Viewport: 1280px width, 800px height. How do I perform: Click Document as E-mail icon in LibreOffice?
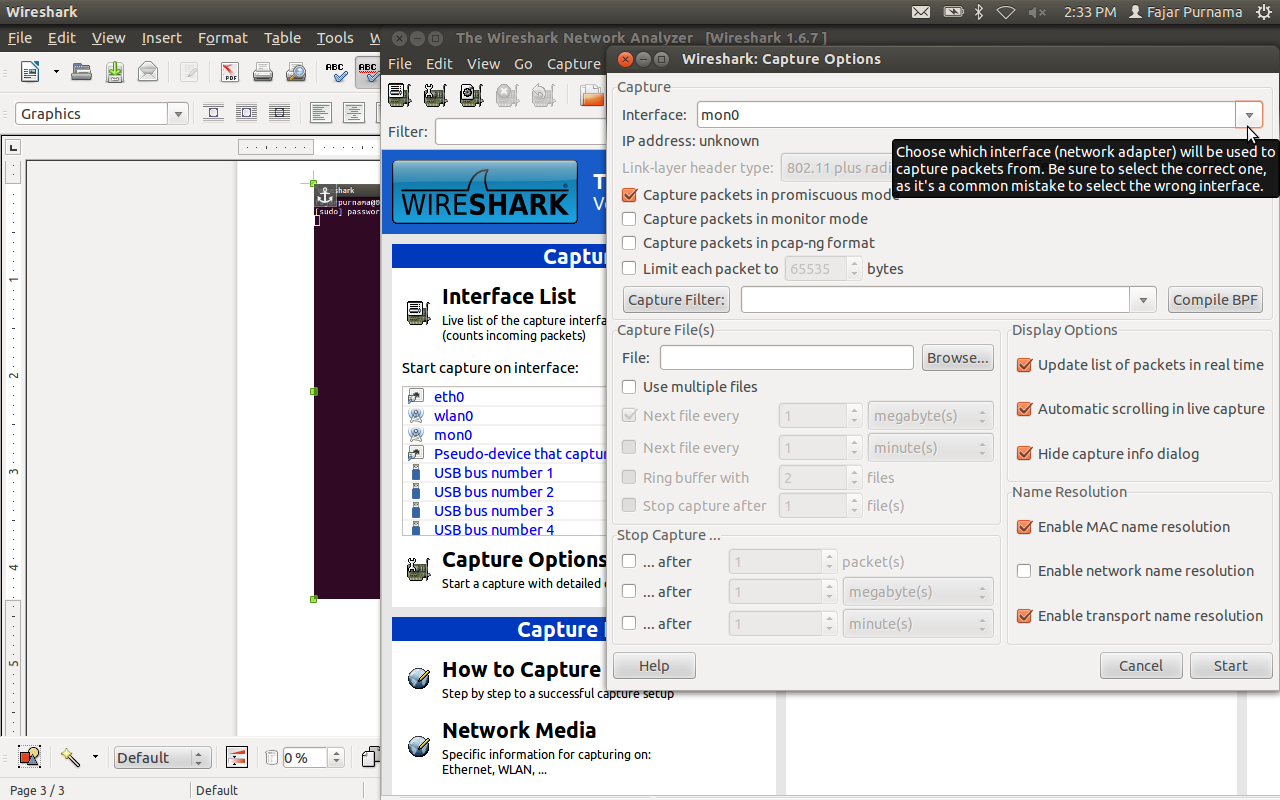(148, 72)
